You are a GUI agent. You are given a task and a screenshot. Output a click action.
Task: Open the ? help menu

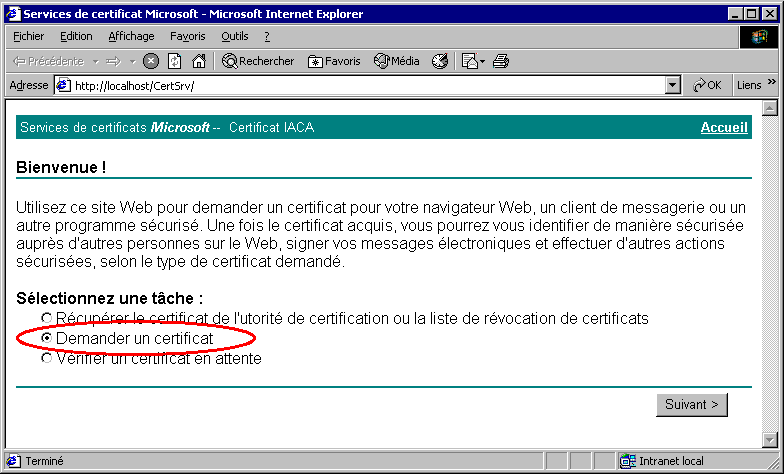267,36
